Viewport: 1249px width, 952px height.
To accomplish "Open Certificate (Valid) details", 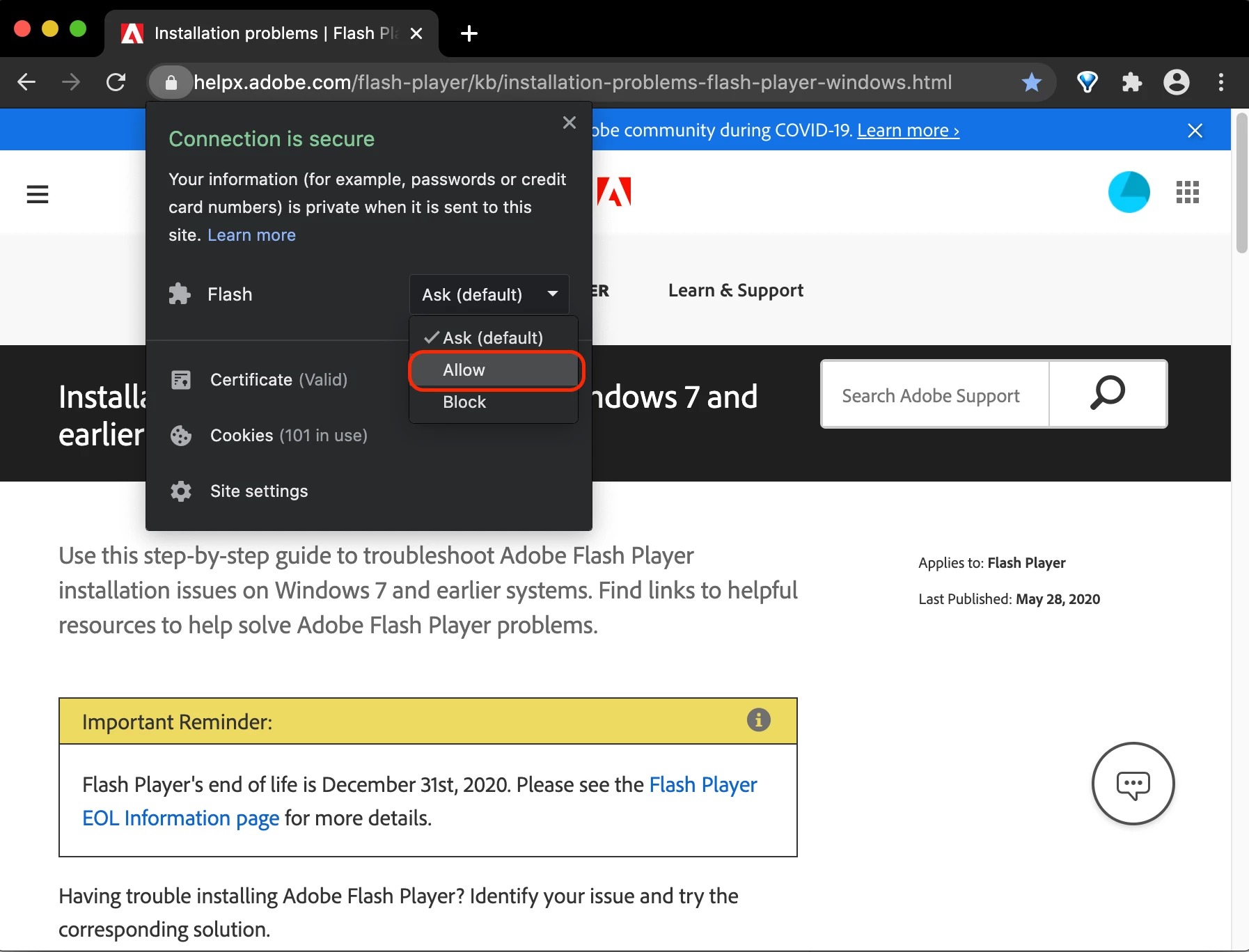I will click(x=278, y=379).
